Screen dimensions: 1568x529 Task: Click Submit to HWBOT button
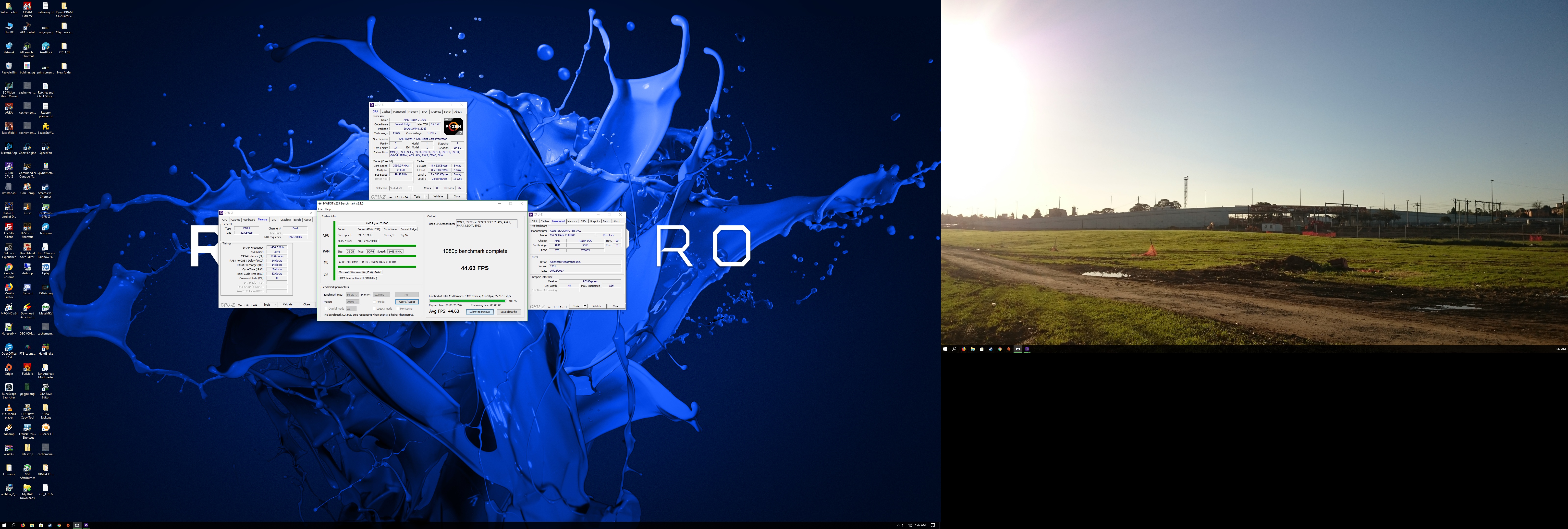pos(480,312)
